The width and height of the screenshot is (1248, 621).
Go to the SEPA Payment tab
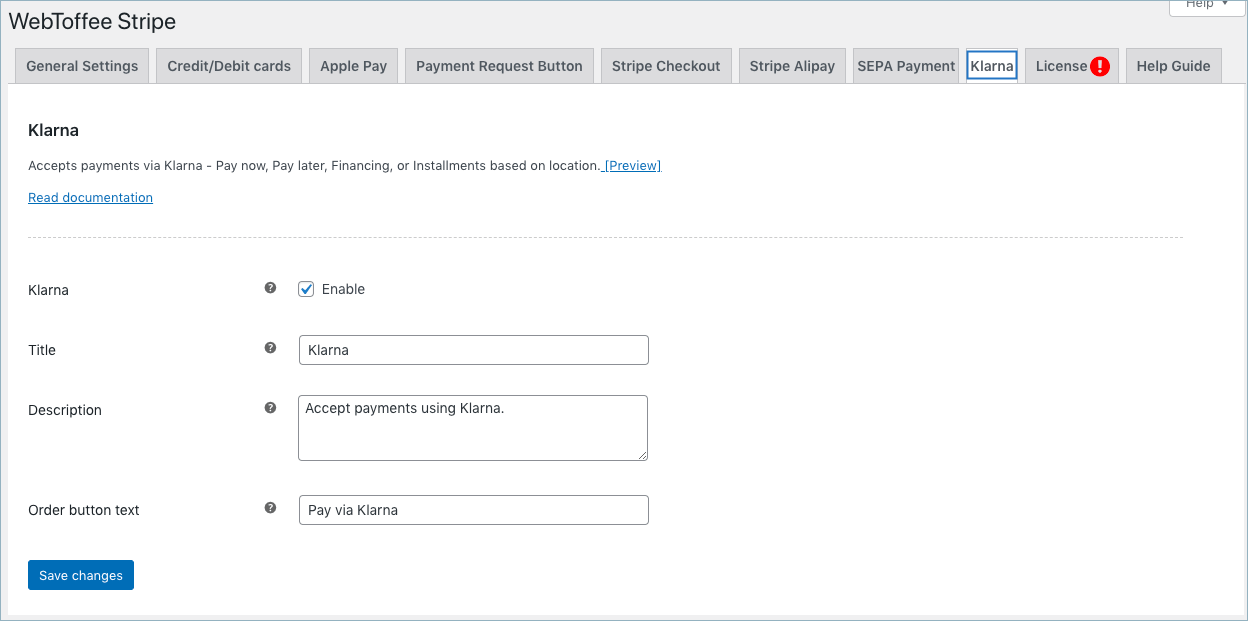(905, 65)
